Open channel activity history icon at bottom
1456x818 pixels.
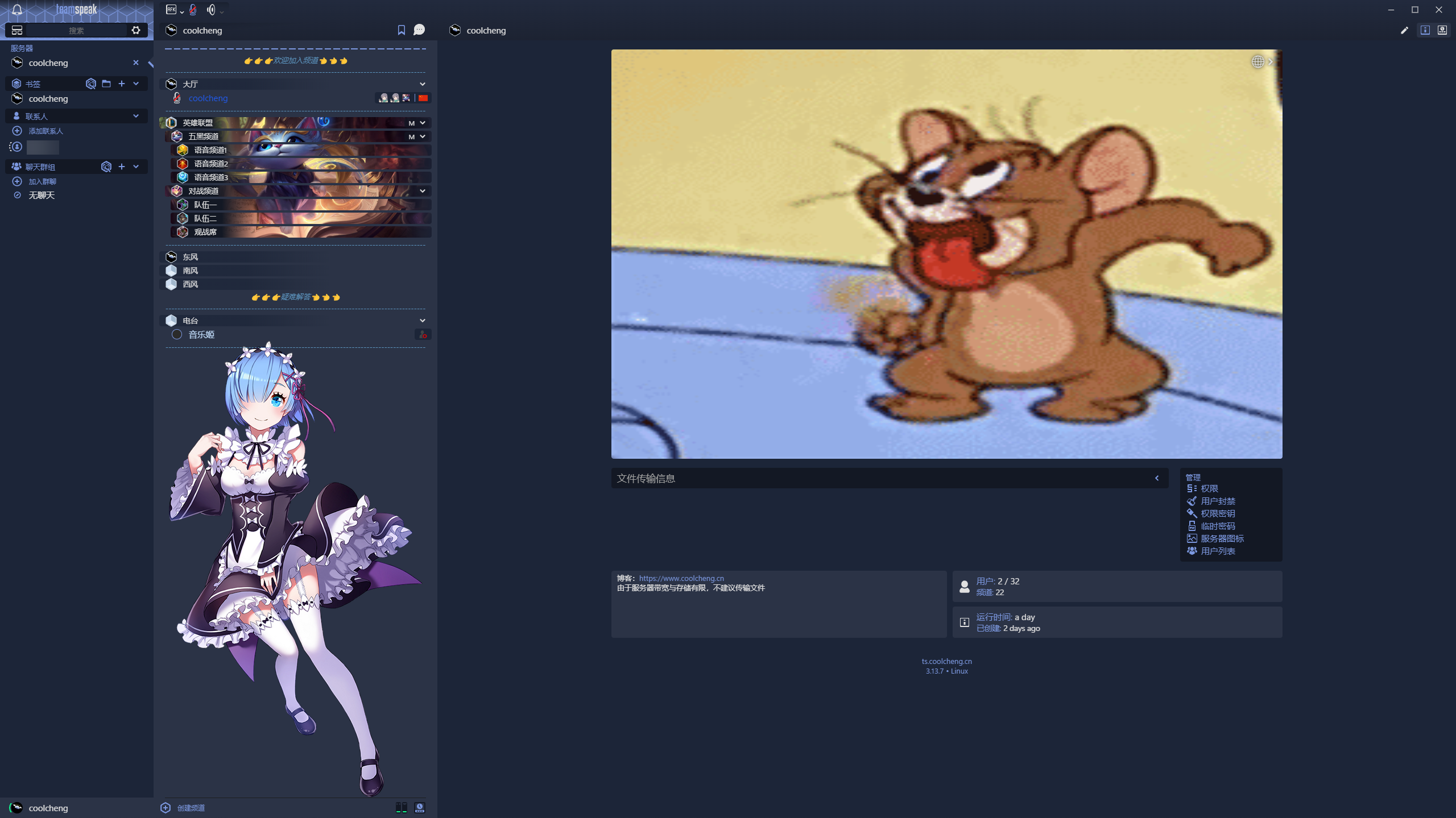[420, 808]
